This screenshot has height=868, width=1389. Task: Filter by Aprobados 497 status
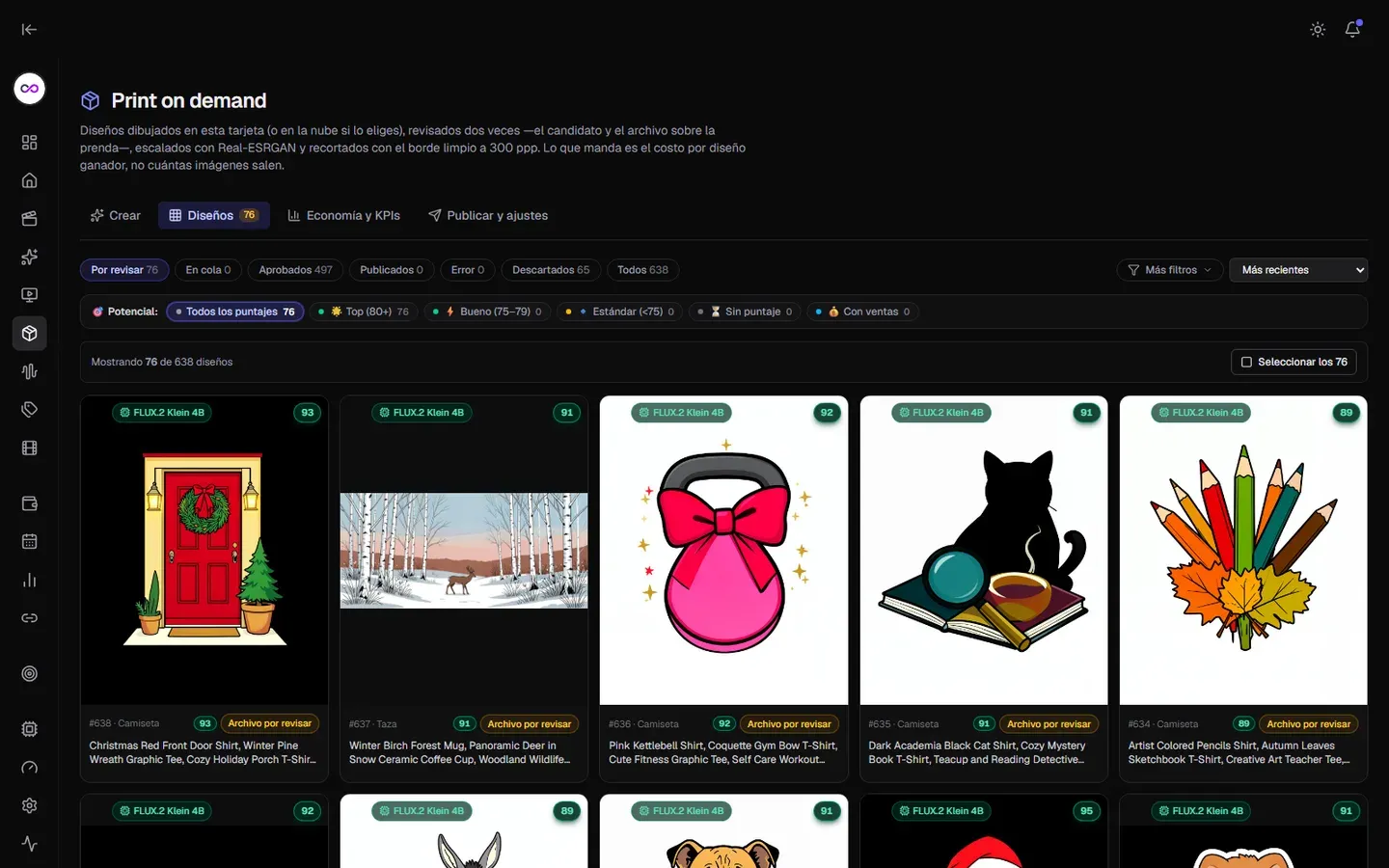(295, 270)
